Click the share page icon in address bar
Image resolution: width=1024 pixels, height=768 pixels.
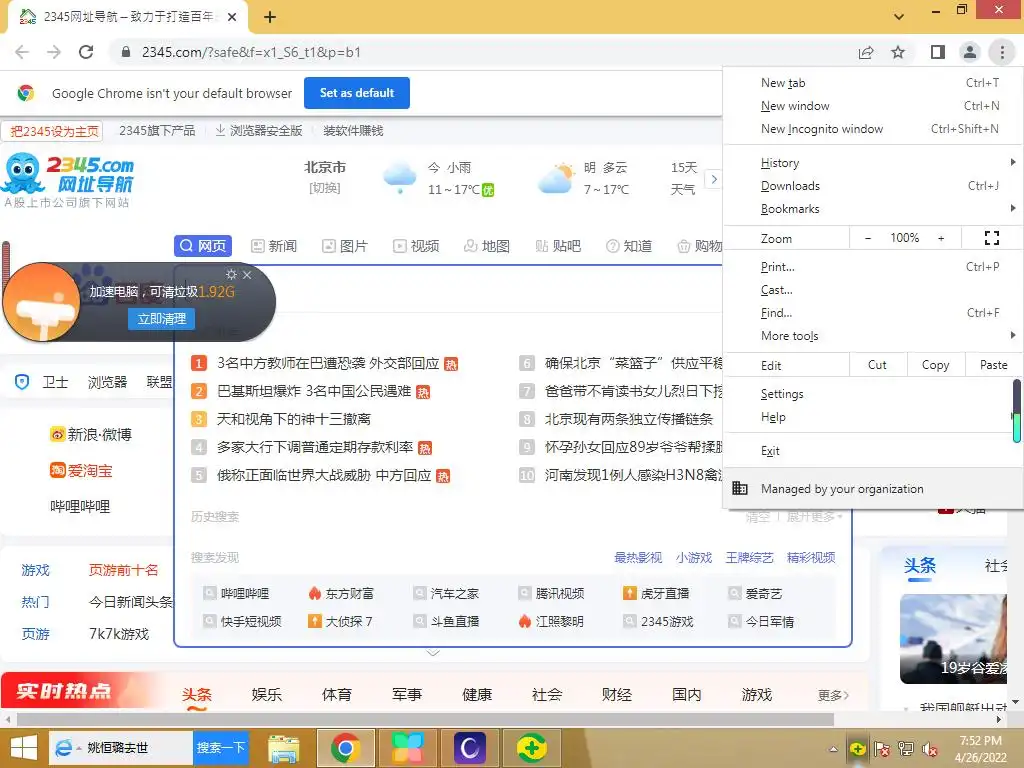tap(866, 52)
